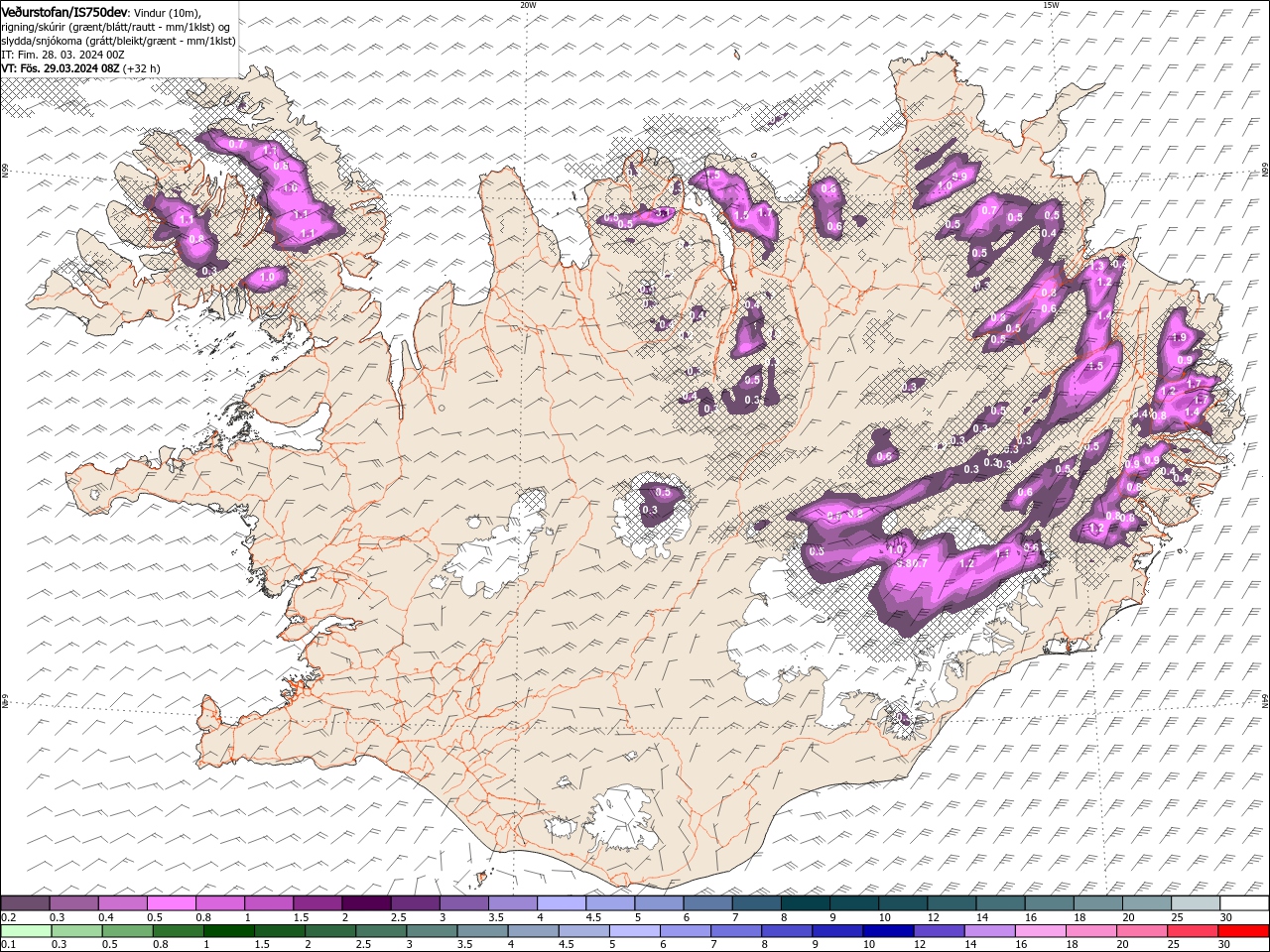Click the '0.2' value label under the snow legend
Image resolution: width=1270 pixels, height=952 pixels.
pos(7,917)
